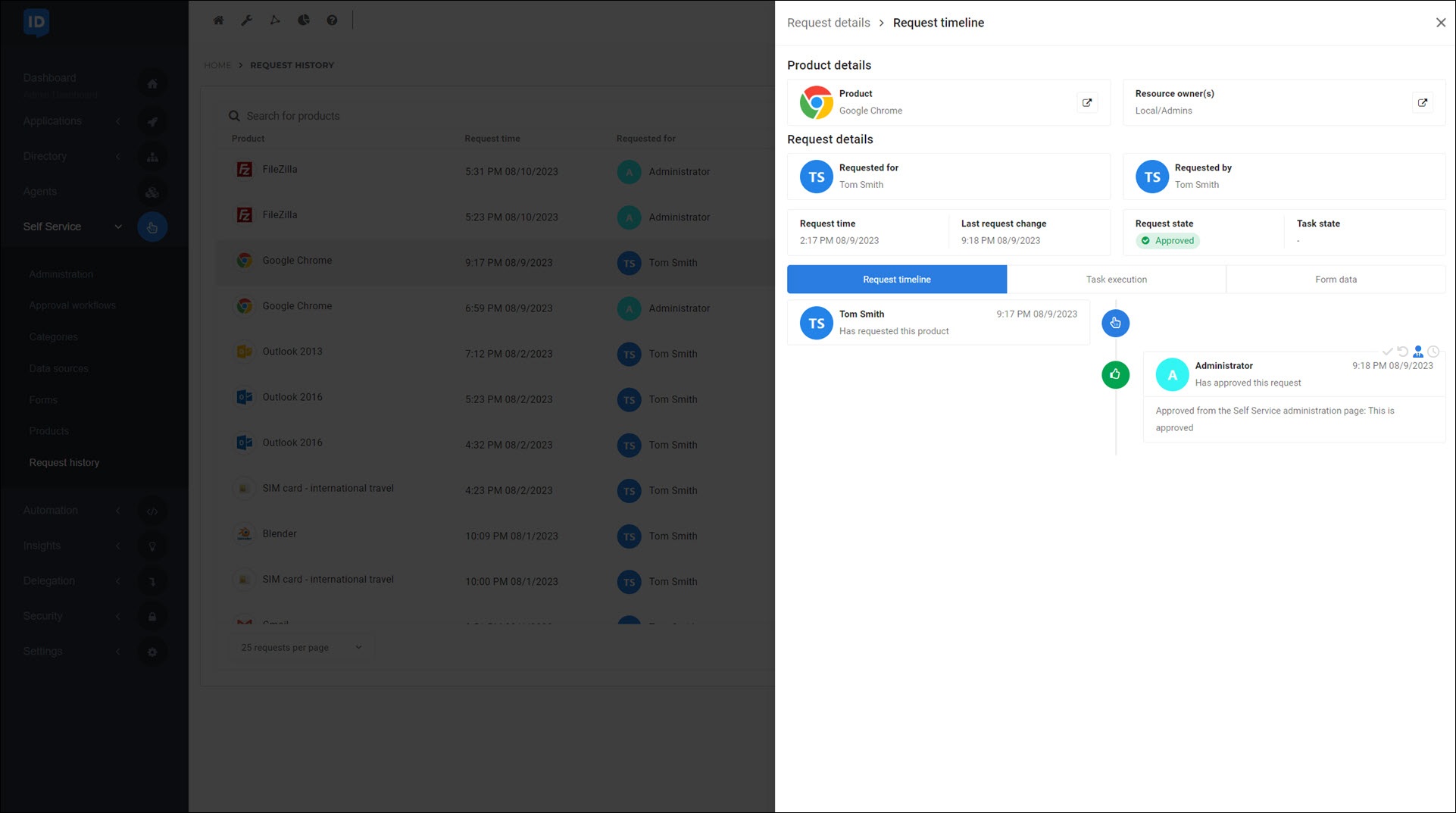Close the request timeline panel
Screen dimensions: 1456x813
(1440, 23)
